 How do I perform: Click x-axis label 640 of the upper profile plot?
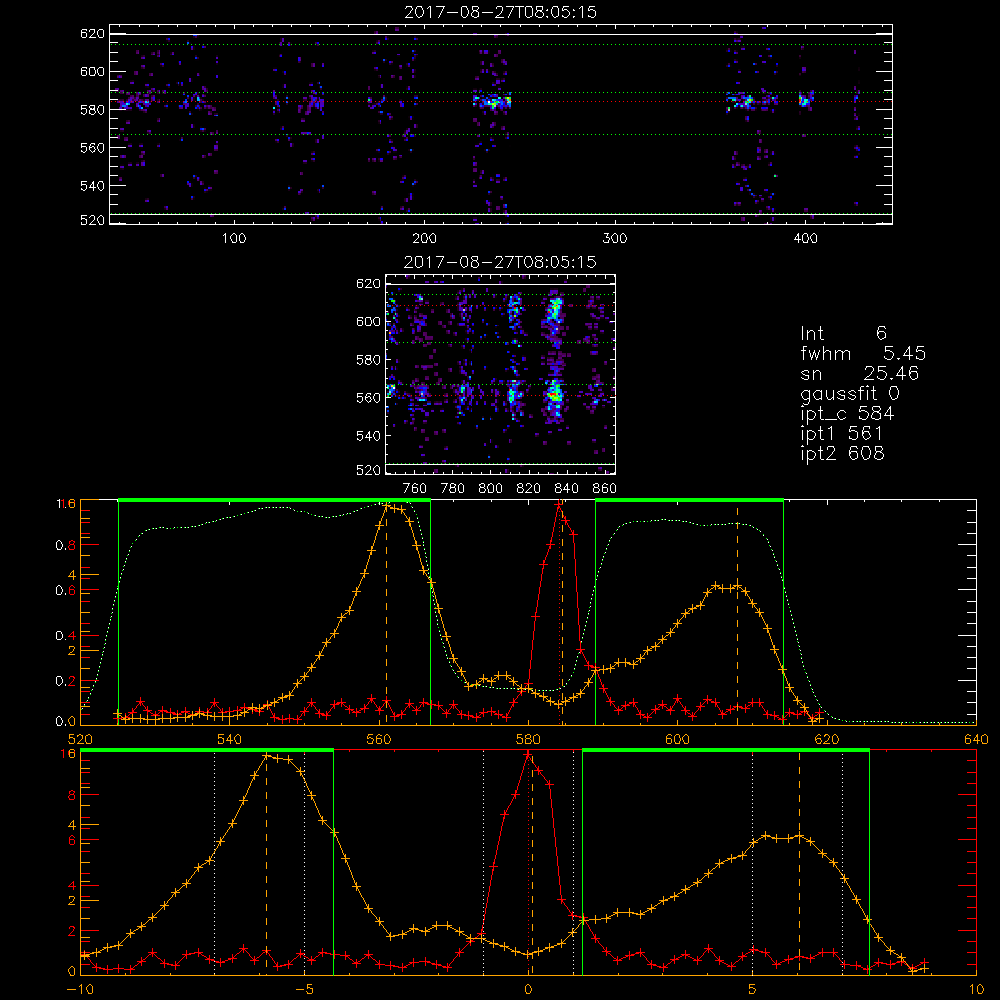pyautogui.click(x=976, y=739)
